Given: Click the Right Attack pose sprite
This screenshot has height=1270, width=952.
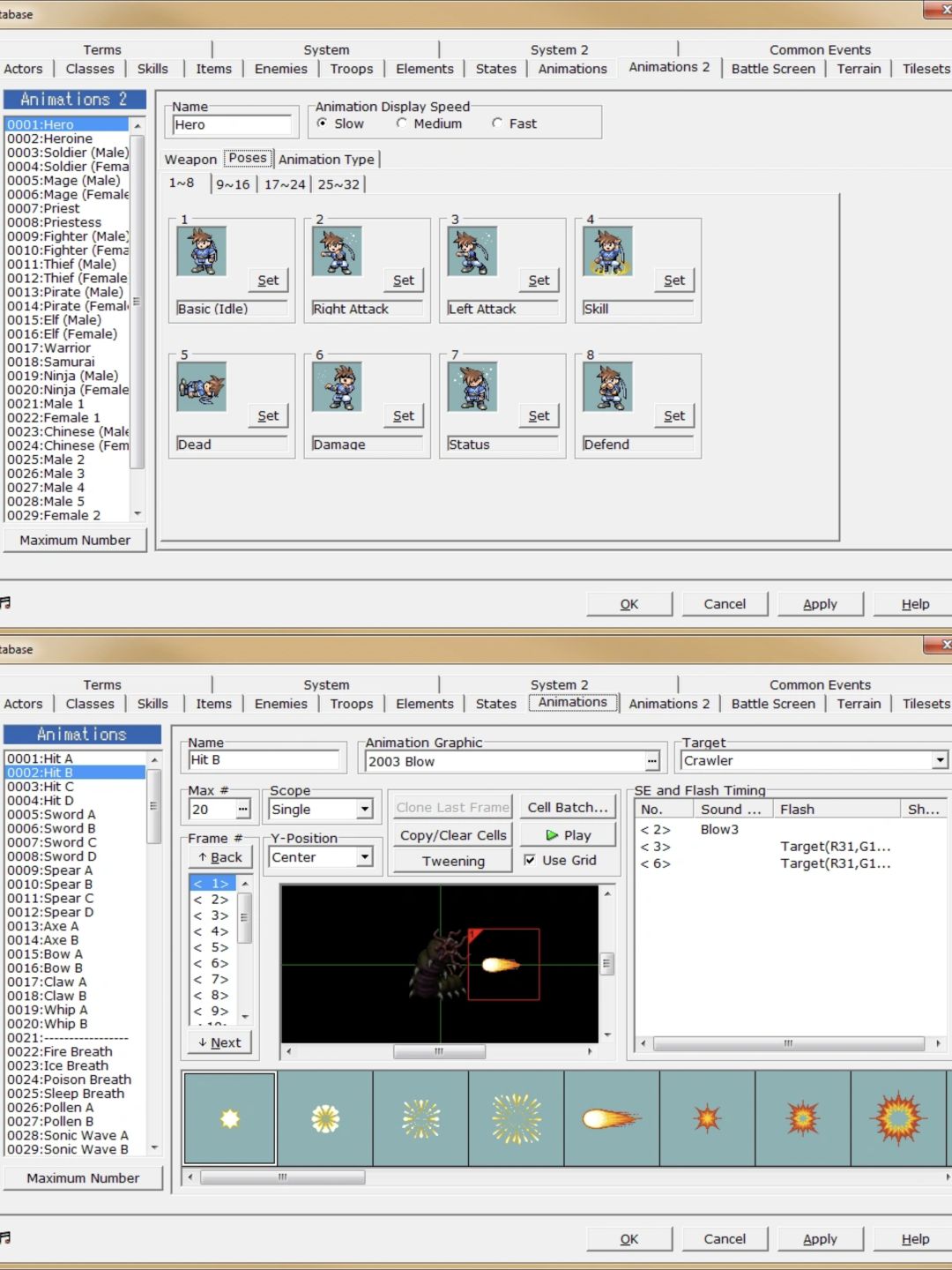Looking at the screenshot, I should tap(338, 251).
